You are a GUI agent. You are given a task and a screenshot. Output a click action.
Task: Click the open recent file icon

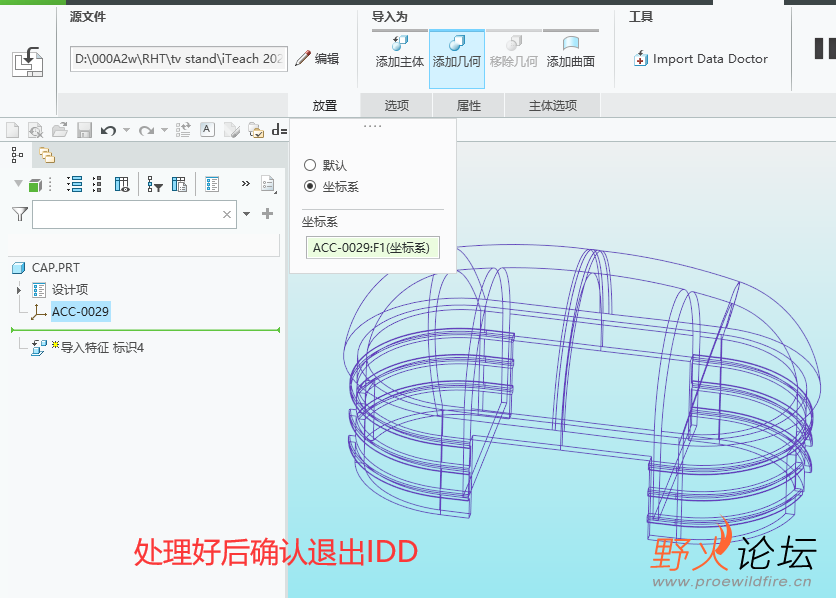point(36,130)
